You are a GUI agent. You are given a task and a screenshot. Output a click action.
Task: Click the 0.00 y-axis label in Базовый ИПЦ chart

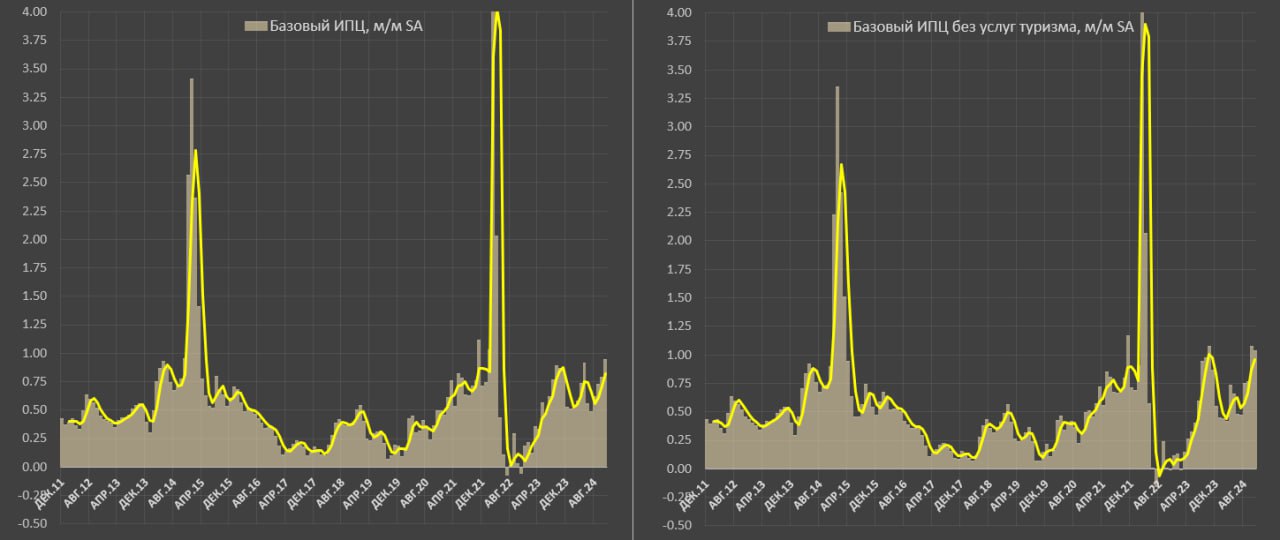pyautogui.click(x=32, y=467)
